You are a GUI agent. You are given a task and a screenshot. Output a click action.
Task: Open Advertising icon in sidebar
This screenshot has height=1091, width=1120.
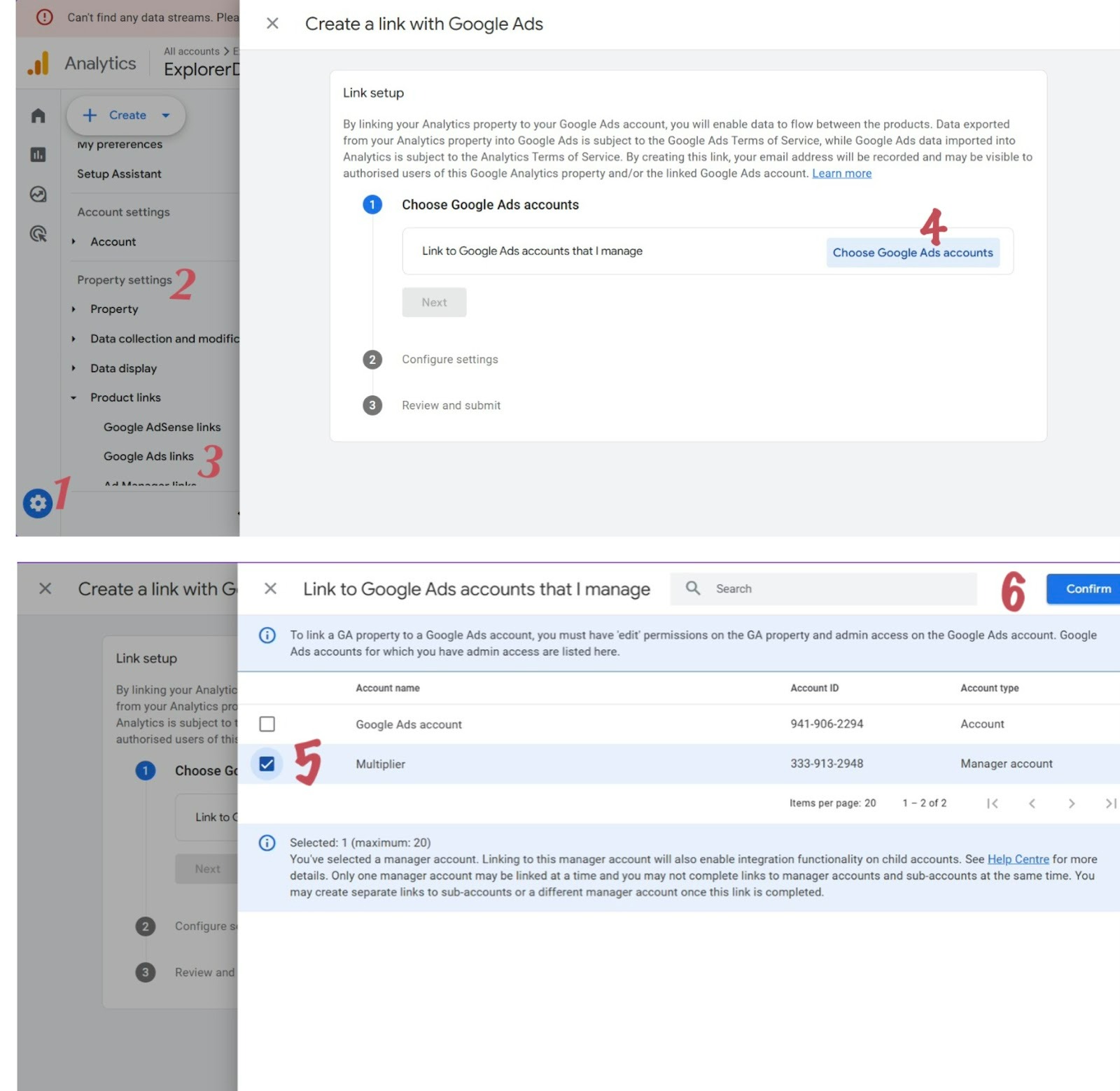click(38, 234)
